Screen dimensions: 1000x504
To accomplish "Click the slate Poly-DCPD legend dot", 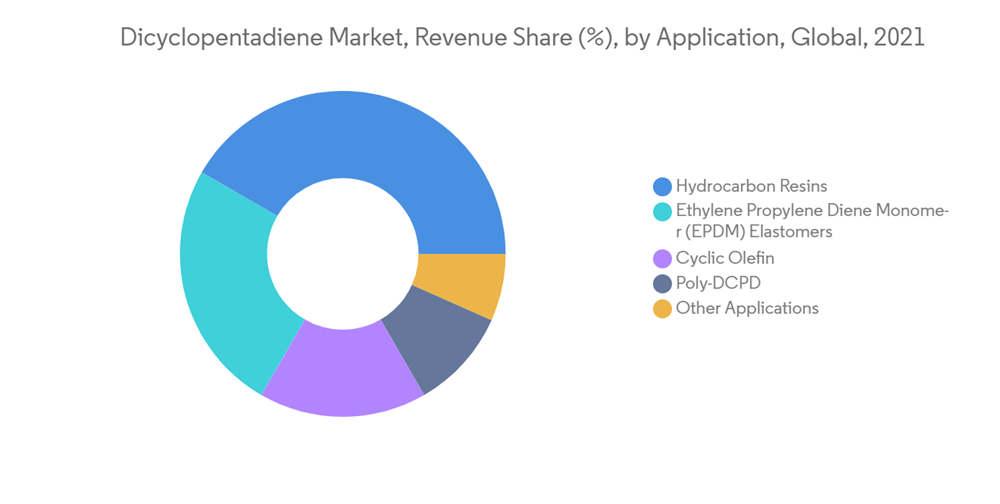I will click(662, 284).
